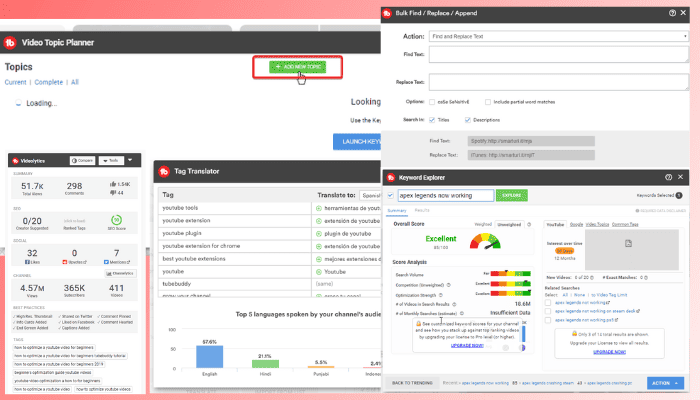Toggle checkbox beside keyword search field
This screenshot has width=700, height=400.
point(391,195)
